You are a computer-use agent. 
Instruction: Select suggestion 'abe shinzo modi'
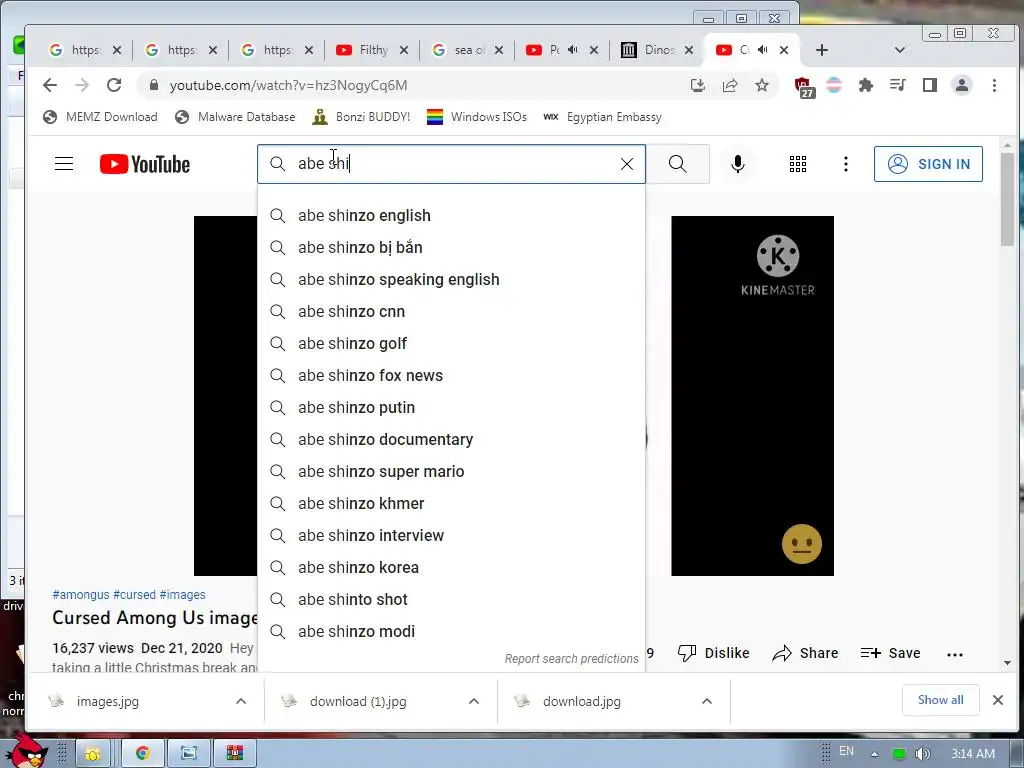tap(451, 632)
